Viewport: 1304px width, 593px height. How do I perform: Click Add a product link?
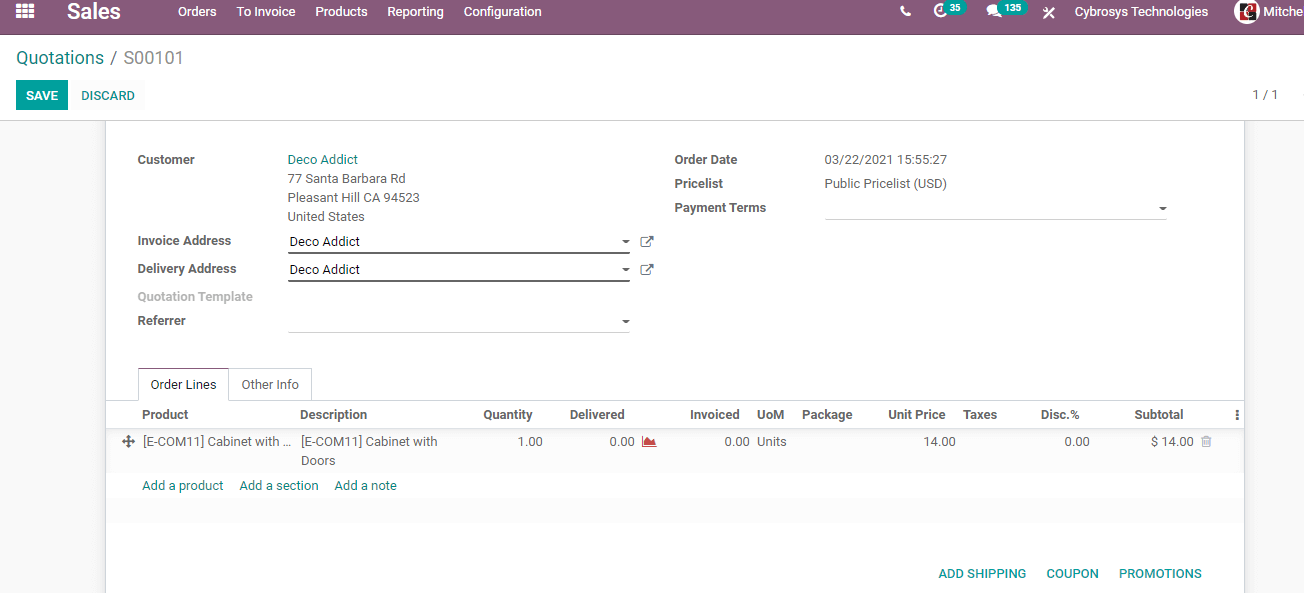[183, 486]
